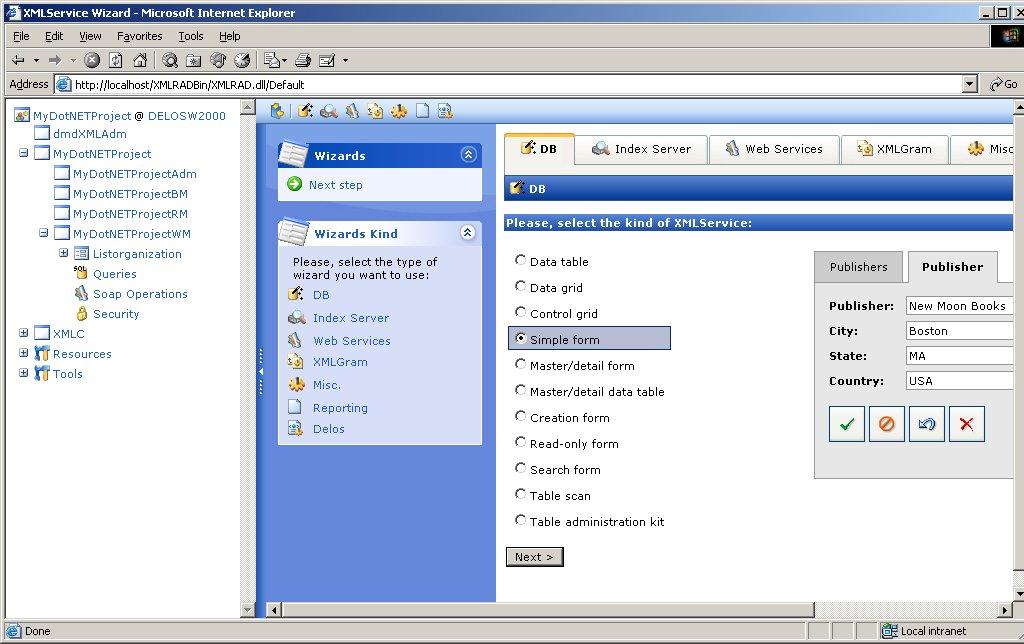
Task: Switch to the Web Services tab
Action: click(x=773, y=149)
